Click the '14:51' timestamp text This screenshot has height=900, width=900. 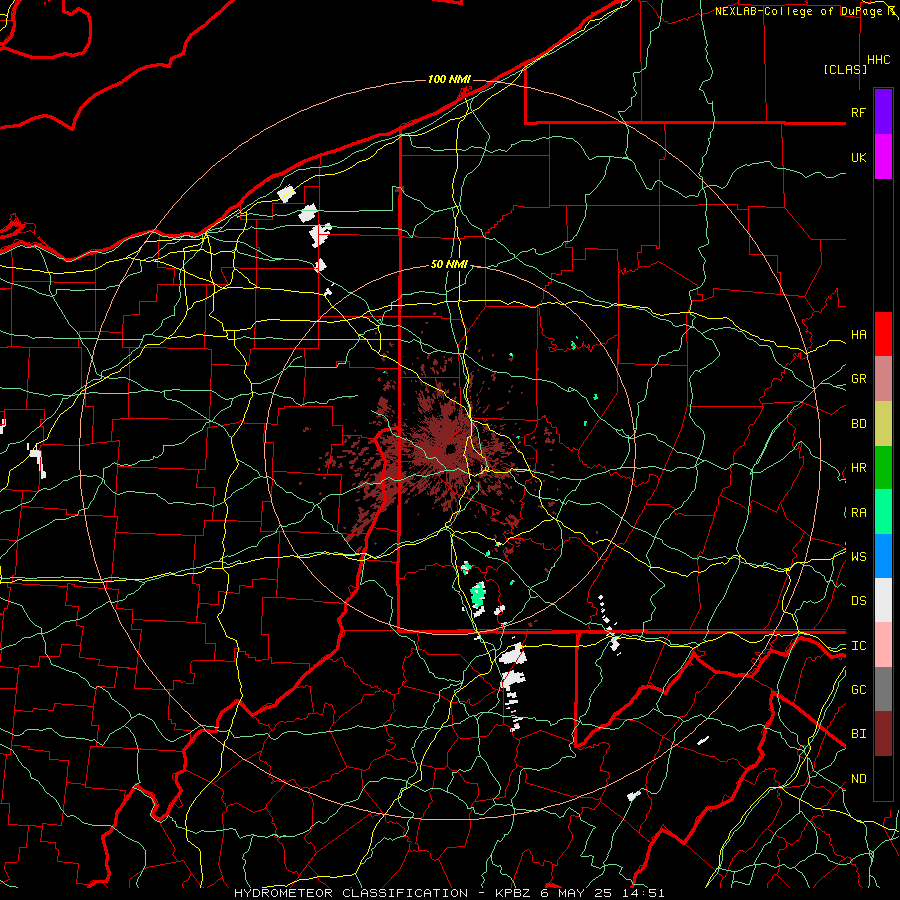click(642, 893)
